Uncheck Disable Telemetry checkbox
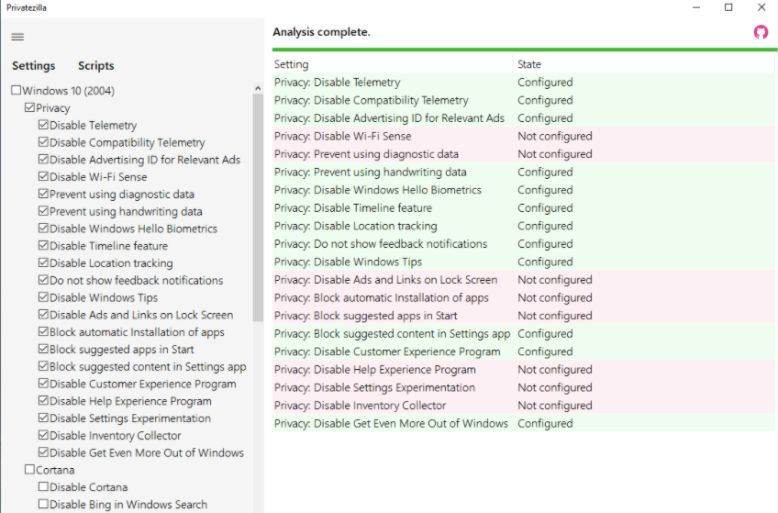The width and height of the screenshot is (778, 513). (43, 125)
